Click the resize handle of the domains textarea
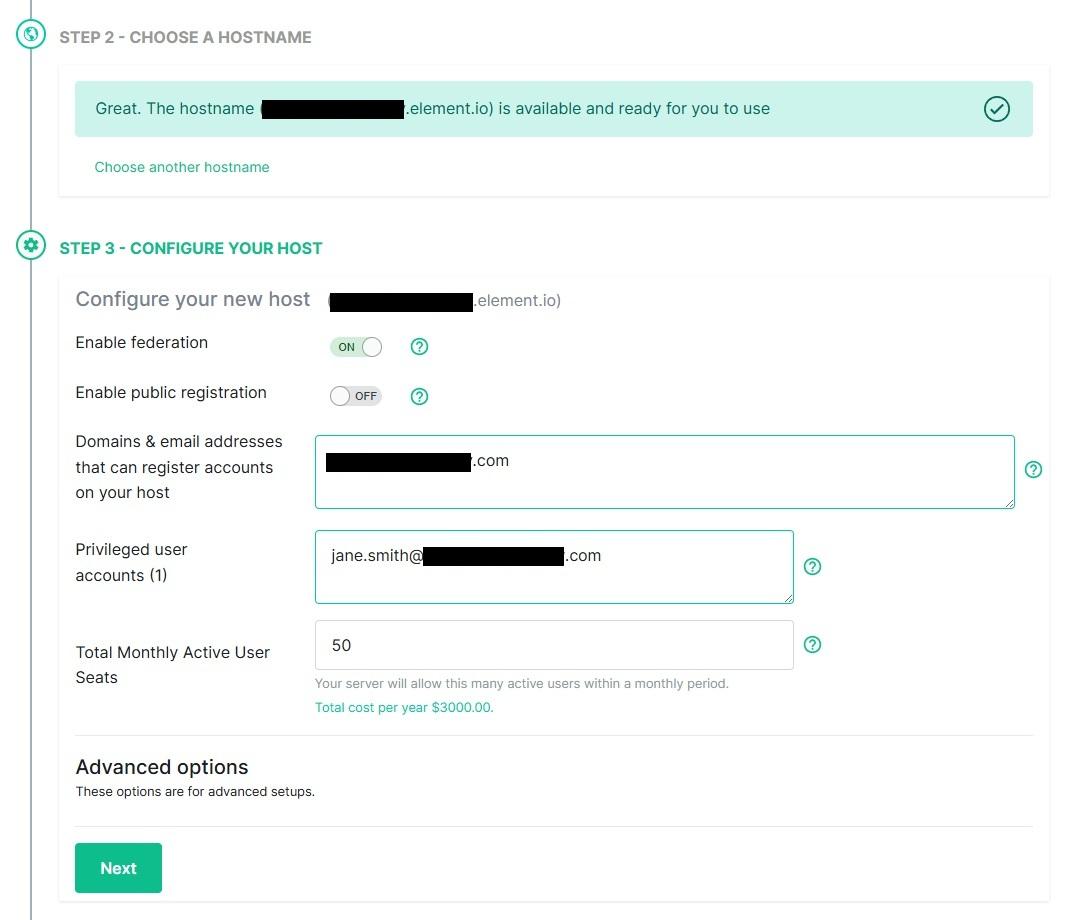 pos(1010,503)
